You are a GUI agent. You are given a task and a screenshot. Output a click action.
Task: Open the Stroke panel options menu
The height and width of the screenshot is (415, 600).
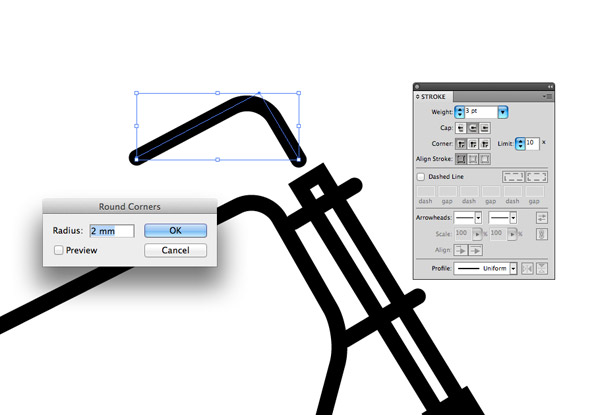(548, 97)
